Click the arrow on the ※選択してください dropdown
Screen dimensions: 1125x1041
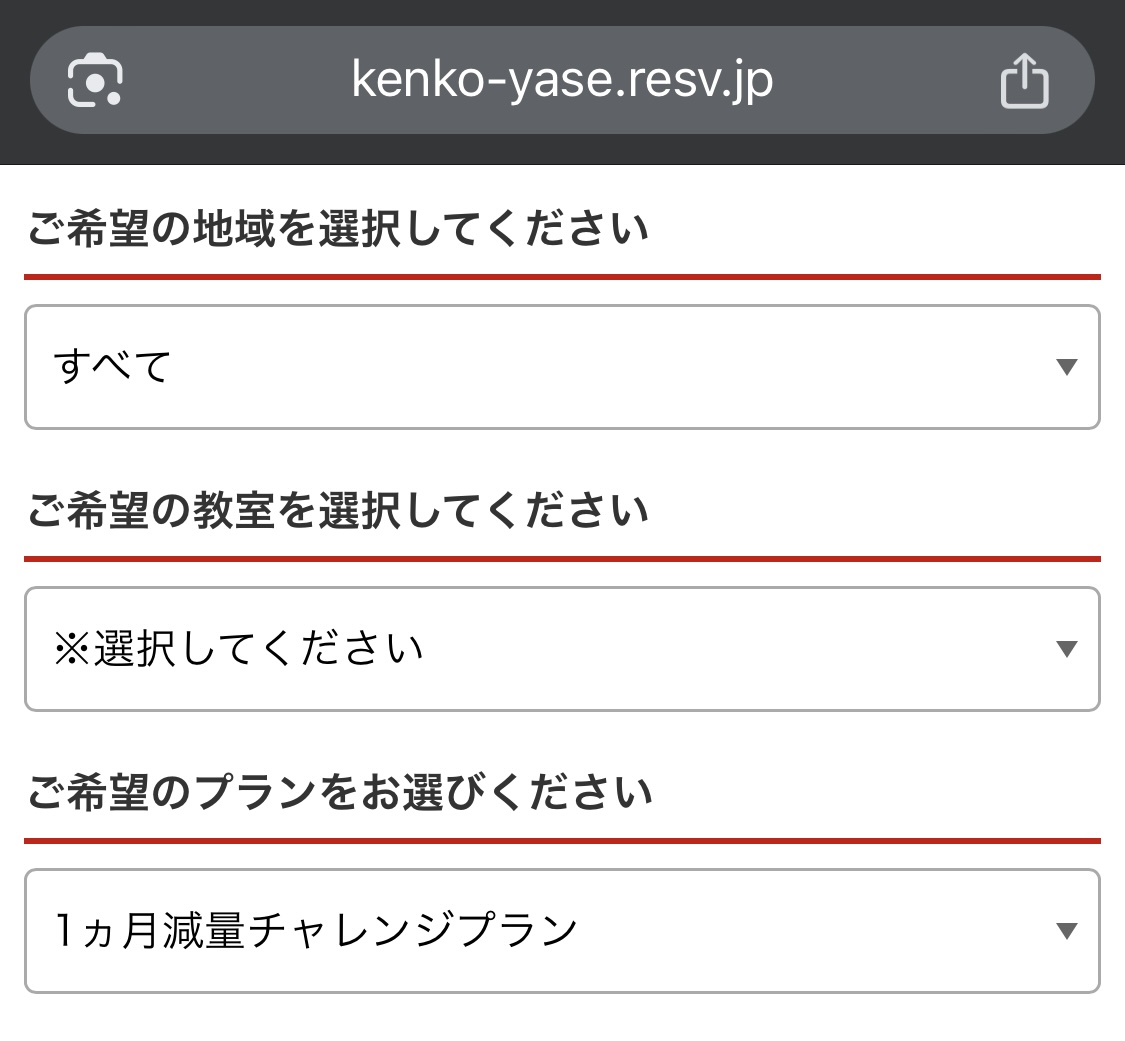coord(1068,649)
